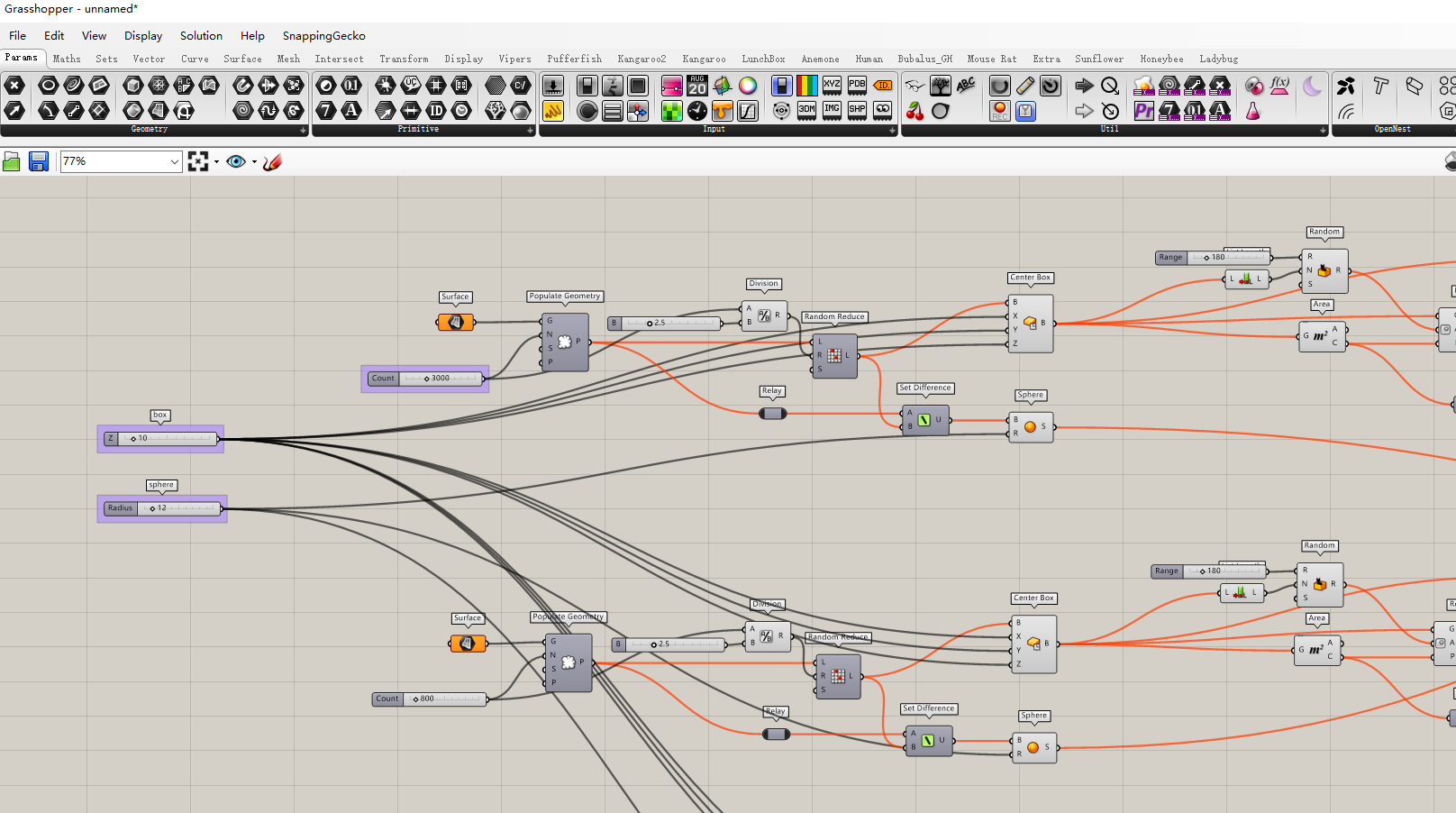This screenshot has width=1456, height=813.
Task: Pick the Circle parameter icon
Action: point(48,86)
